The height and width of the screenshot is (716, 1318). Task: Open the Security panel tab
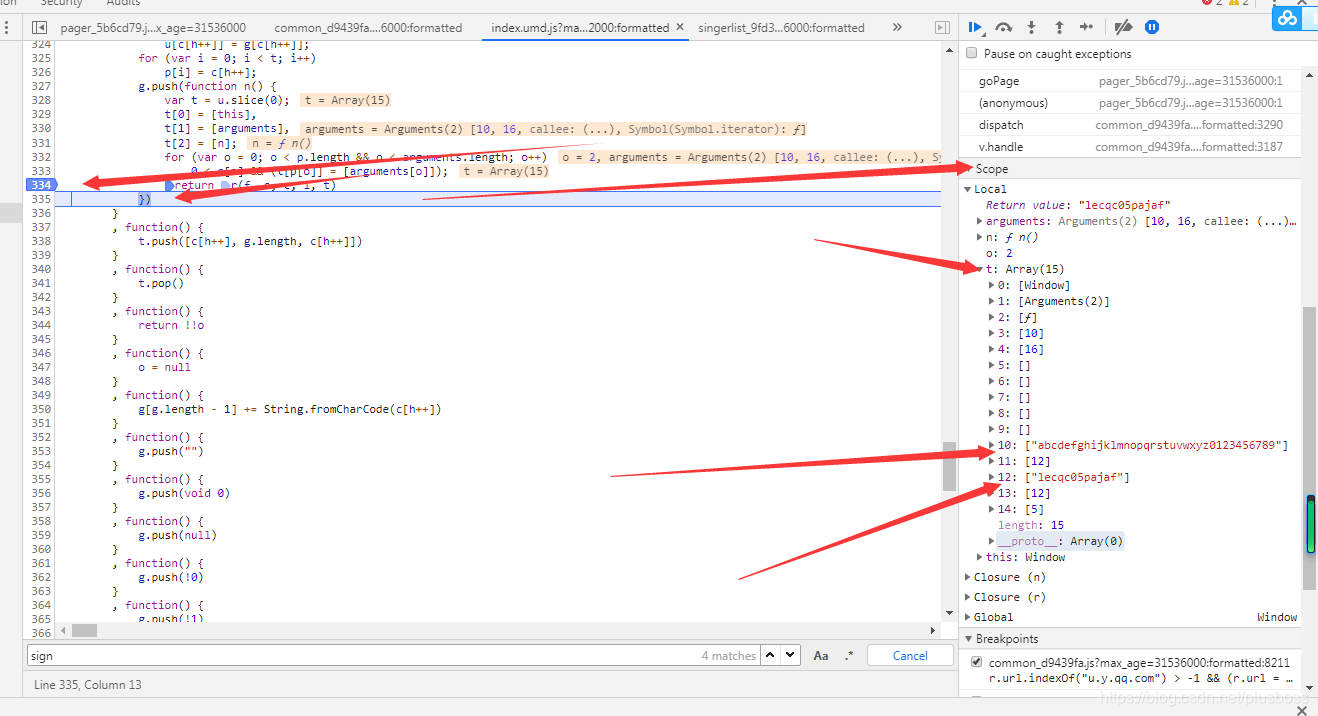click(61, 3)
